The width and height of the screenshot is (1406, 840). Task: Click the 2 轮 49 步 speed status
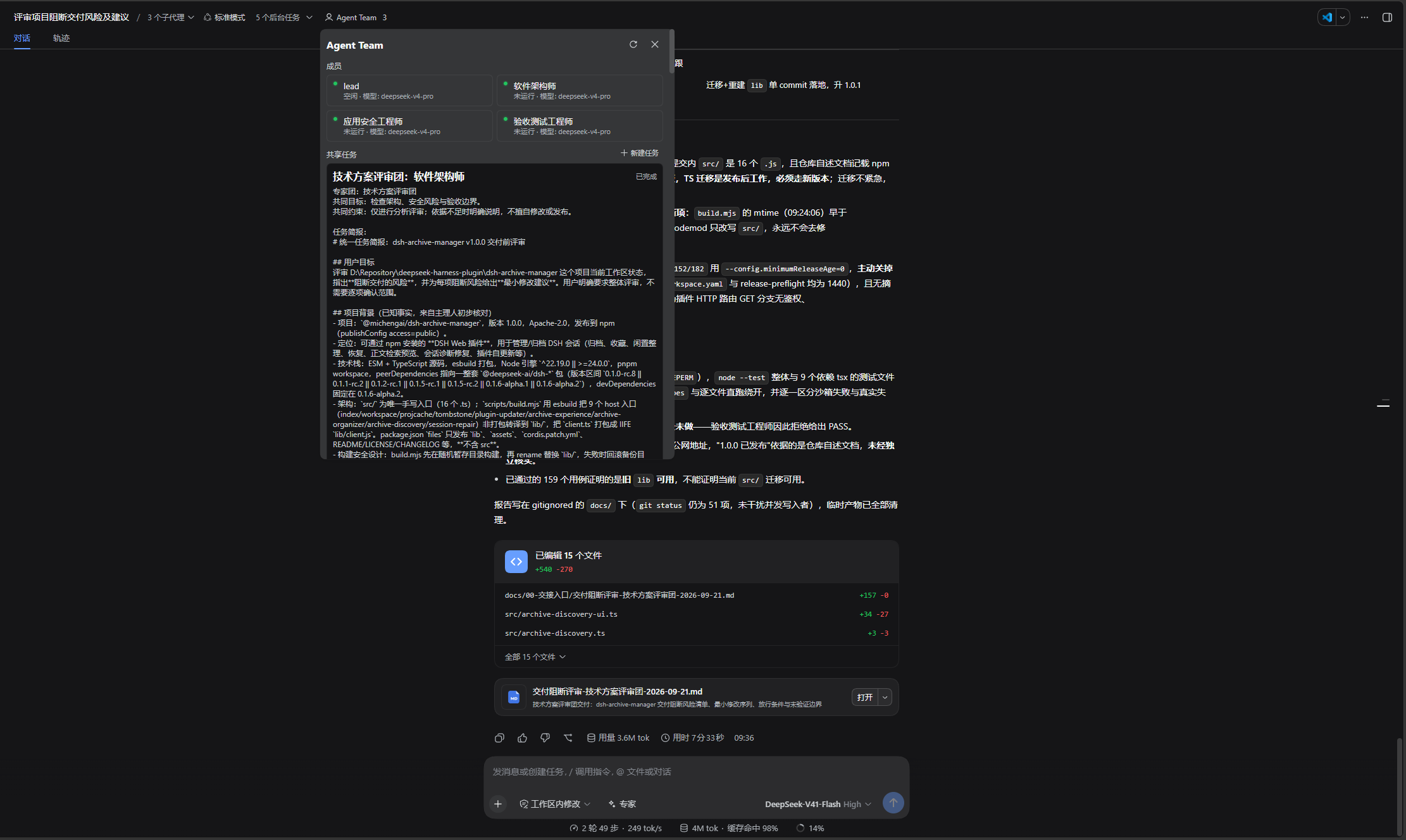[616, 828]
